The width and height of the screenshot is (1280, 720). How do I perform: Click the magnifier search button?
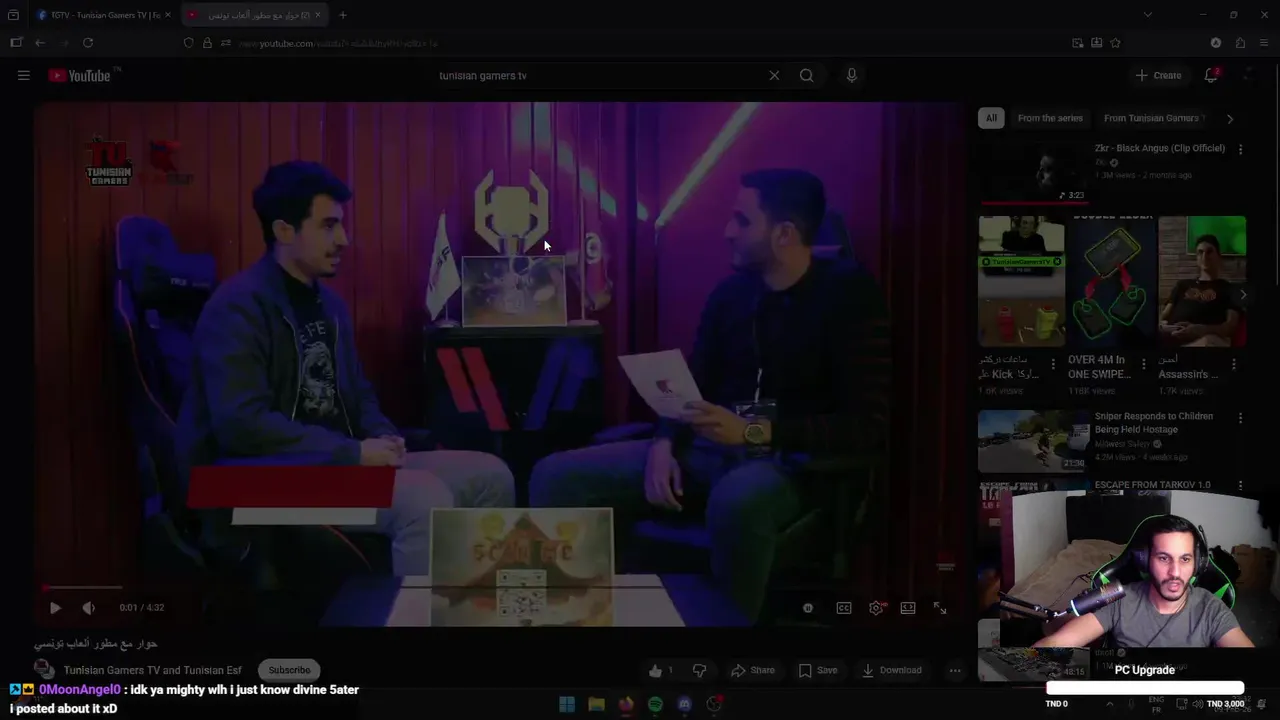(806, 75)
